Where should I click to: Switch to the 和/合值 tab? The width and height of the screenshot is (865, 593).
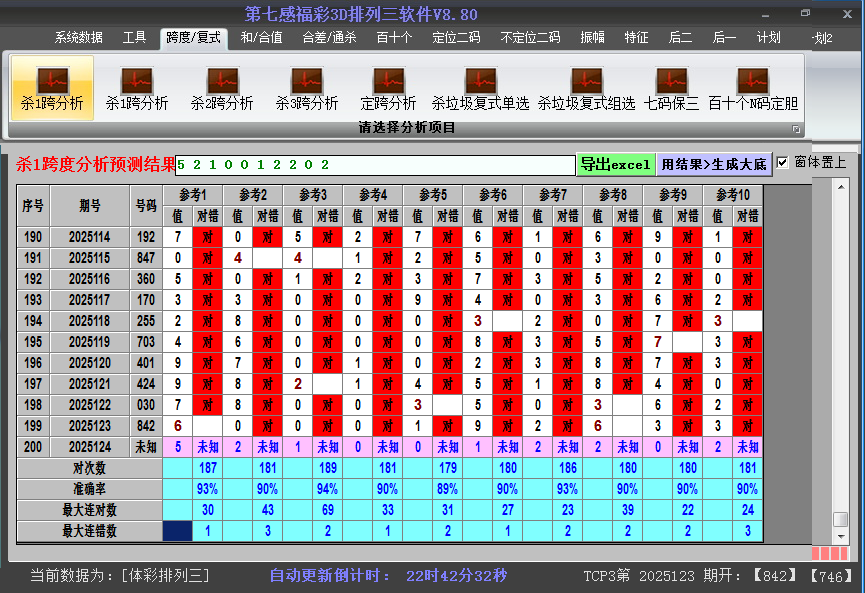(261, 38)
